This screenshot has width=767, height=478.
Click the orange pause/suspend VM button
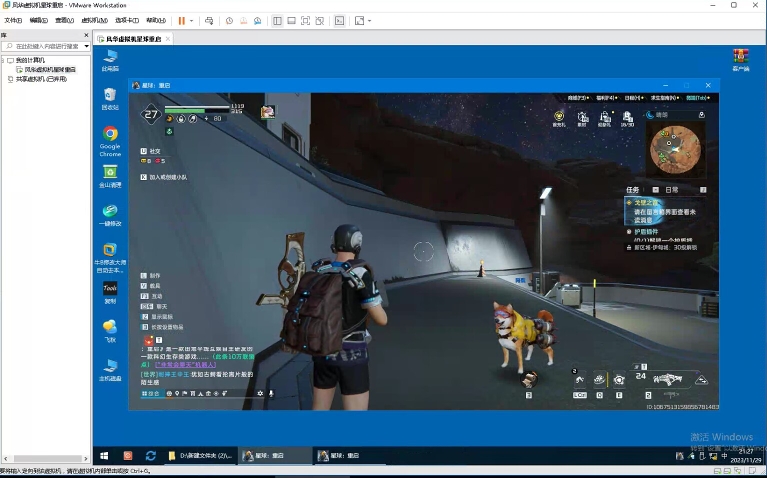tap(181, 21)
